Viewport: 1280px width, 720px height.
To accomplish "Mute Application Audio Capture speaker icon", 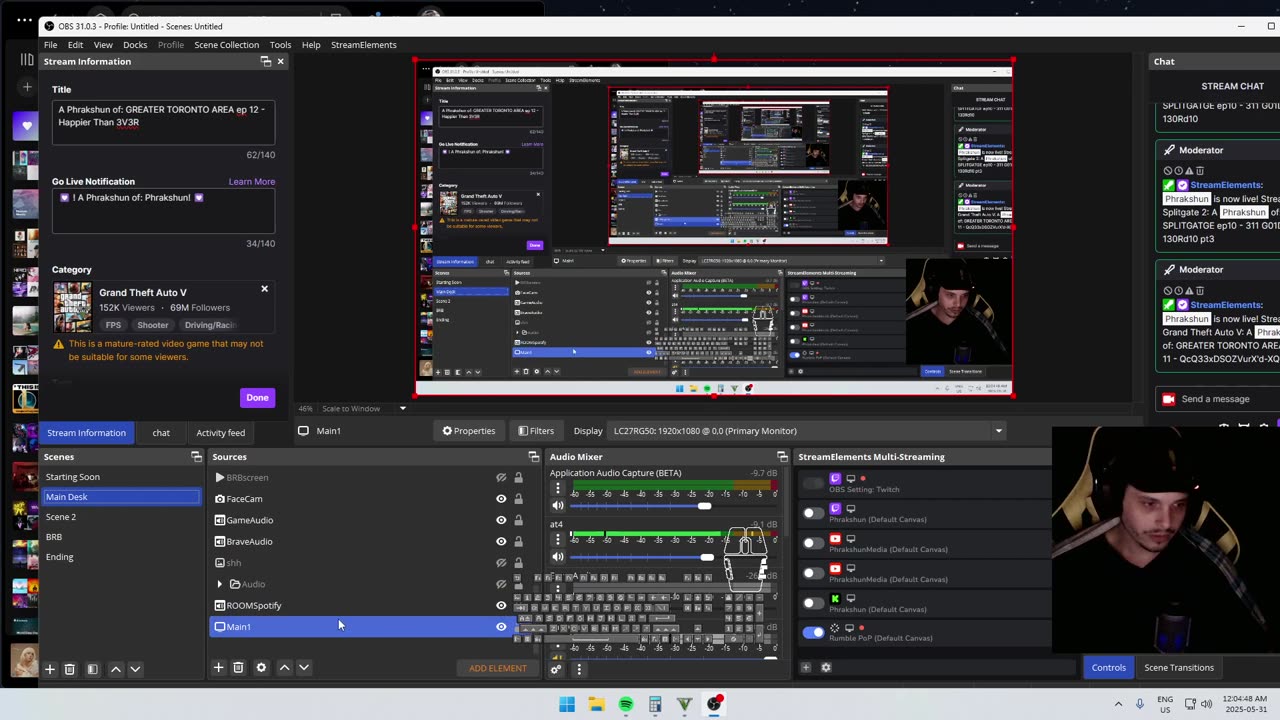I will tap(558, 506).
